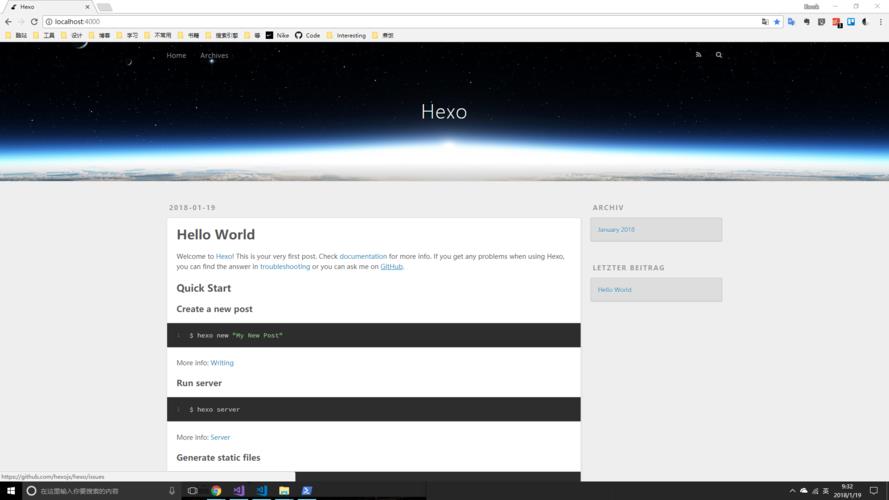This screenshot has width=889, height=500.
Task: Open the search icon in blog header
Action: click(x=718, y=55)
